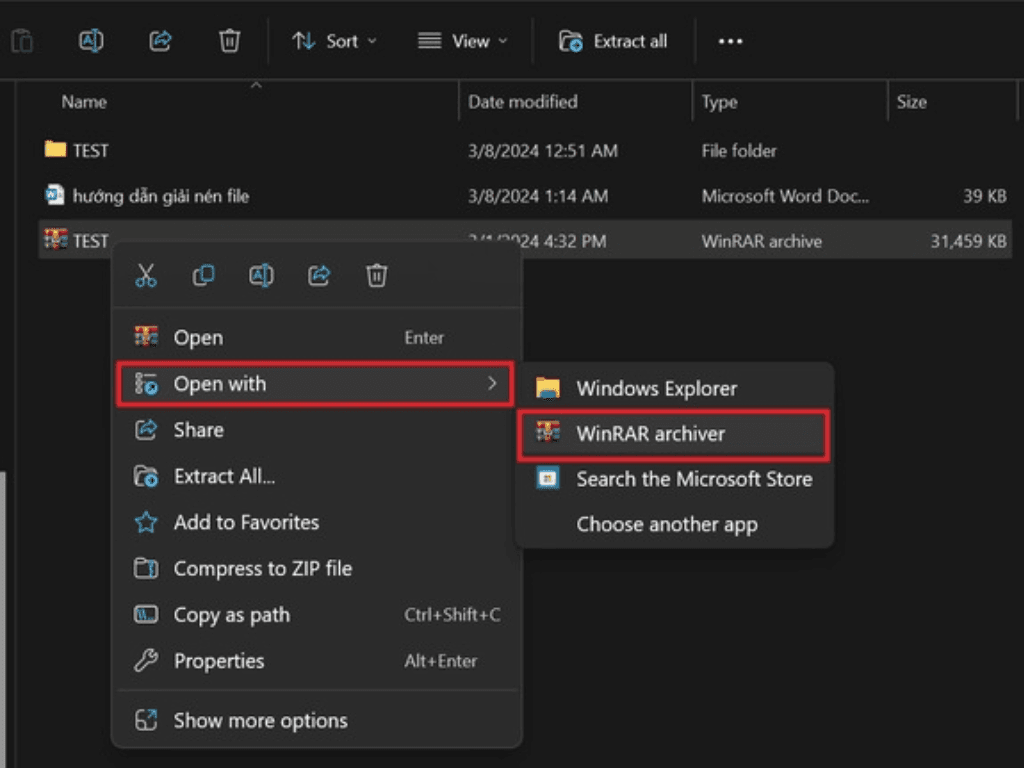Screen dimensions: 1024x768
Task: Click Extract all button in toolbar
Action: coord(613,41)
